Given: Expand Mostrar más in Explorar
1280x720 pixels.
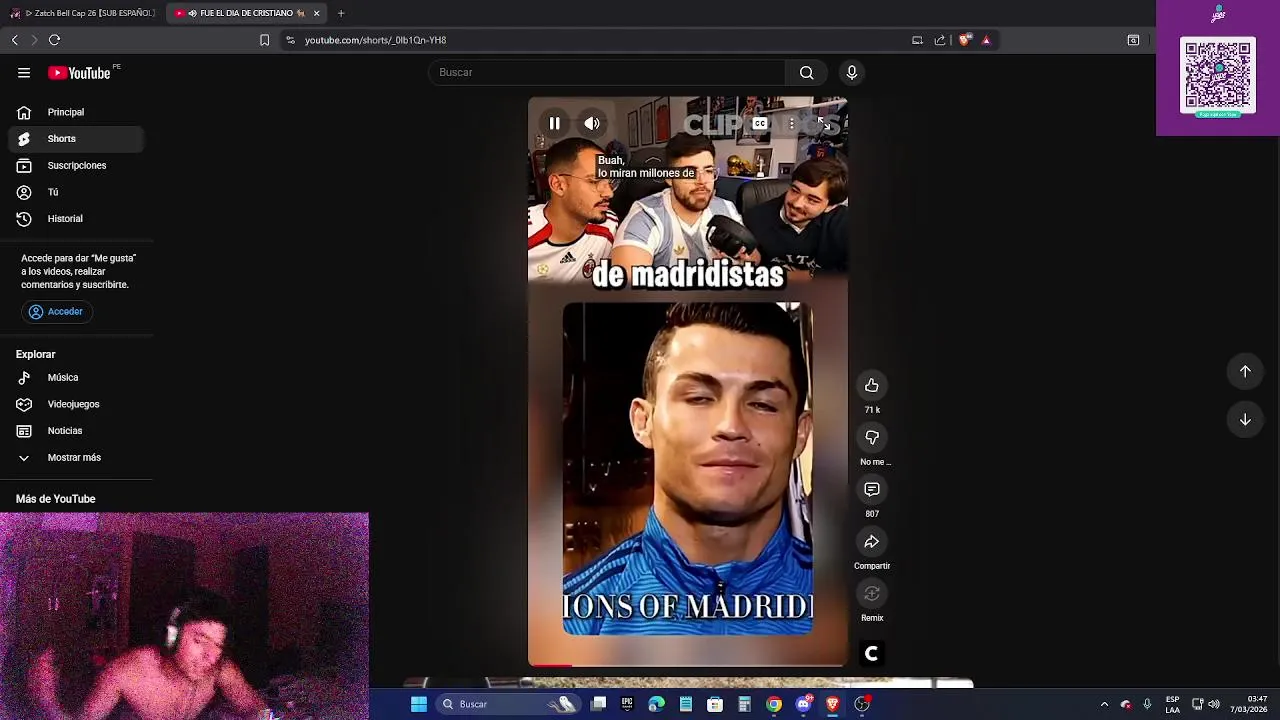Looking at the screenshot, I should pyautogui.click(x=76, y=458).
